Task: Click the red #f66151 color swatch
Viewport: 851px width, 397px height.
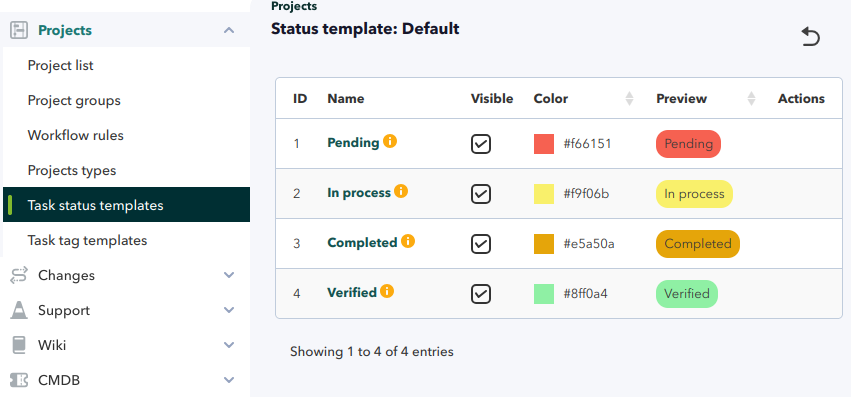Action: [544, 144]
